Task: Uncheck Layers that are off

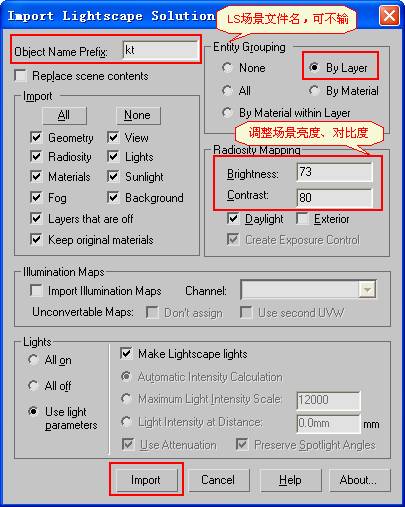Action: coord(36,219)
